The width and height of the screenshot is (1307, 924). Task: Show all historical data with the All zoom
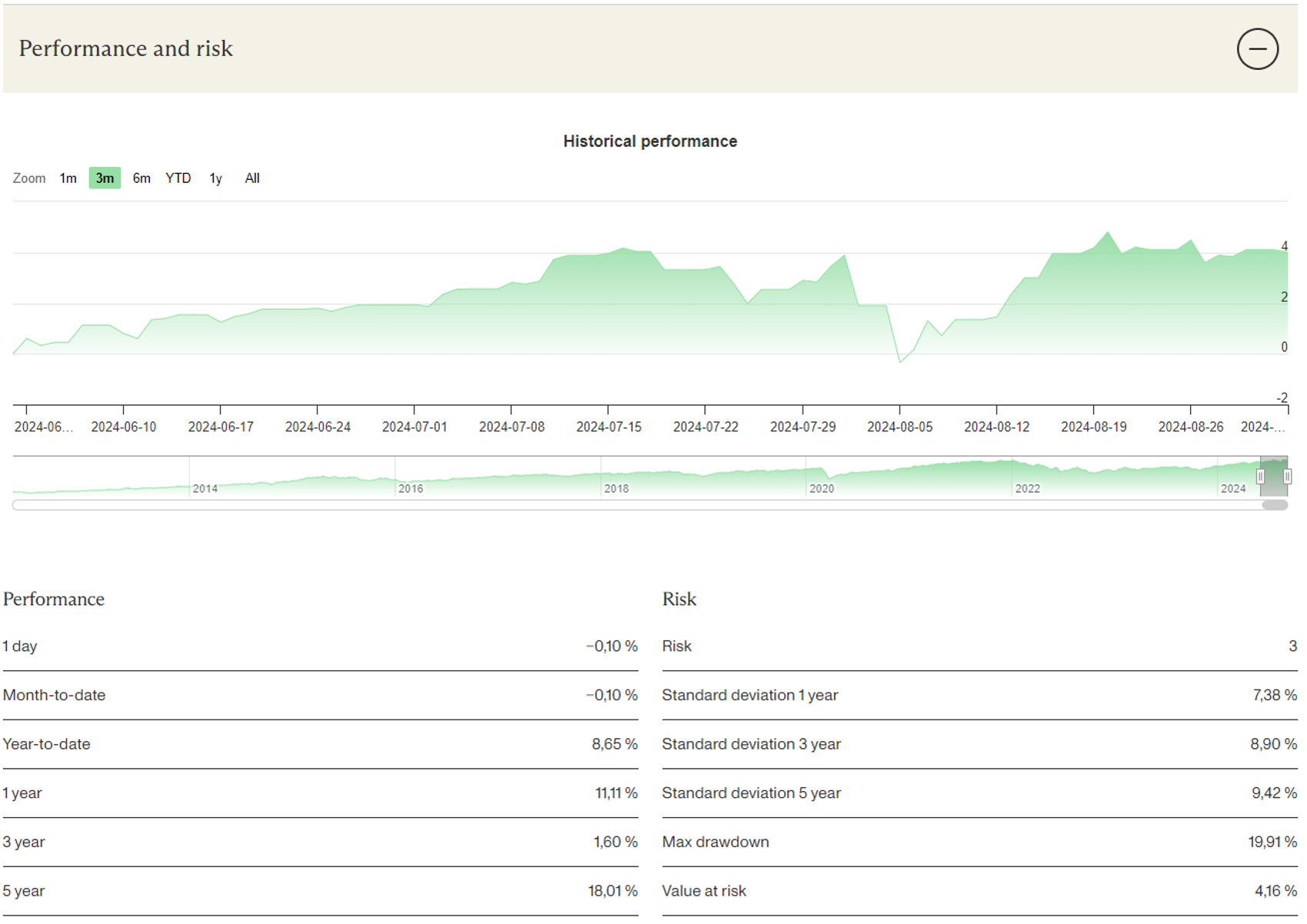pyautogui.click(x=252, y=178)
